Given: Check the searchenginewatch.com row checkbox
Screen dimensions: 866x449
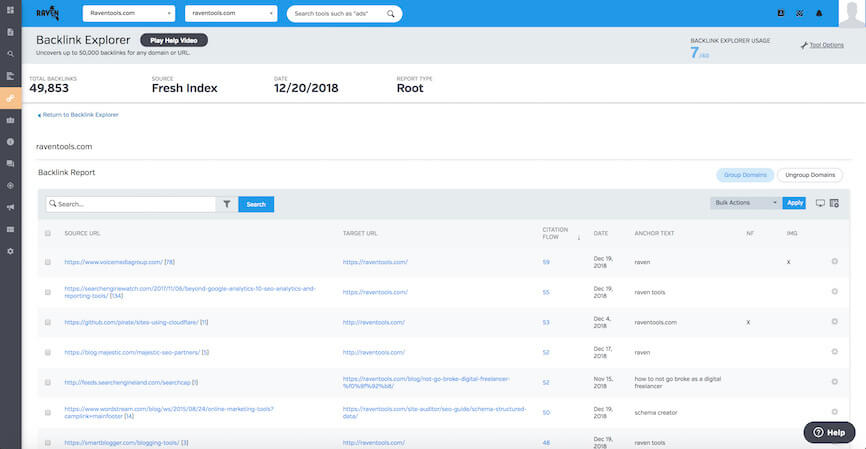Looking at the screenshot, I should 48,292.
